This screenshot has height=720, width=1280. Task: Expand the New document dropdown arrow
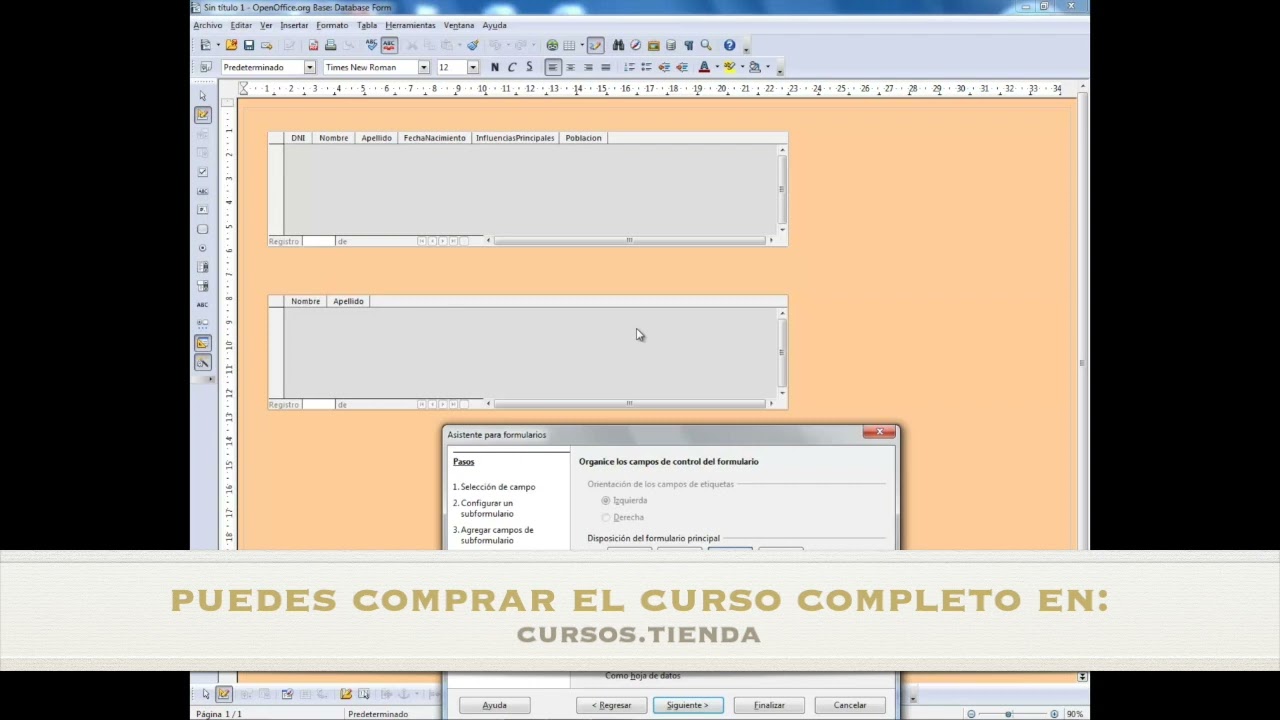(x=218, y=45)
